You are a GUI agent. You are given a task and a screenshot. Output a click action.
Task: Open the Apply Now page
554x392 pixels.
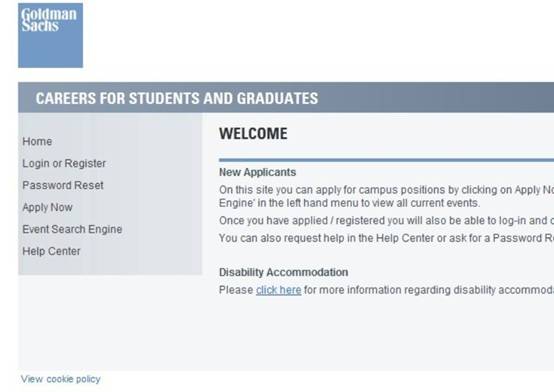pyautogui.click(x=47, y=207)
